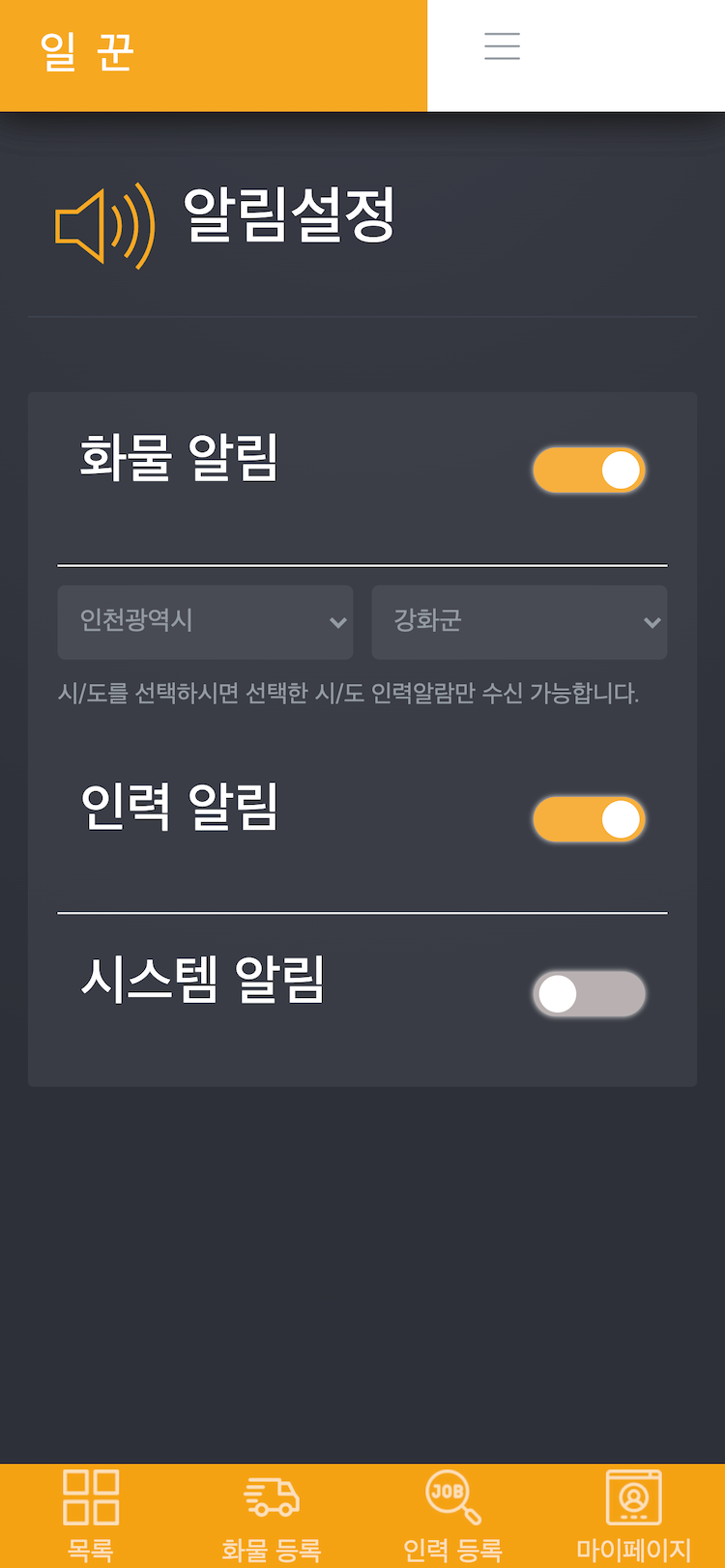Open the 인천광역시 city dropdown
This screenshot has height=1568, width=725.
click(205, 621)
